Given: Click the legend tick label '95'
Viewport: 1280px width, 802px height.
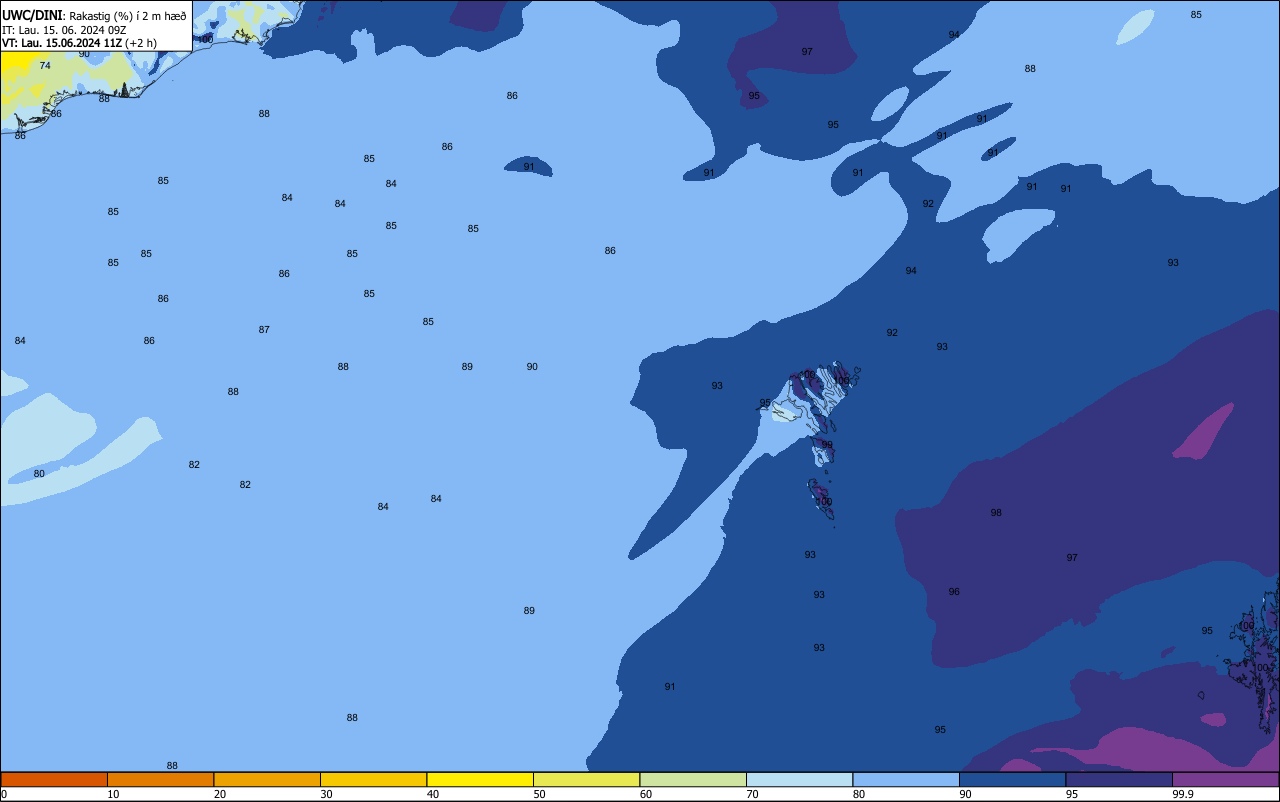Looking at the screenshot, I should pos(1072,794).
